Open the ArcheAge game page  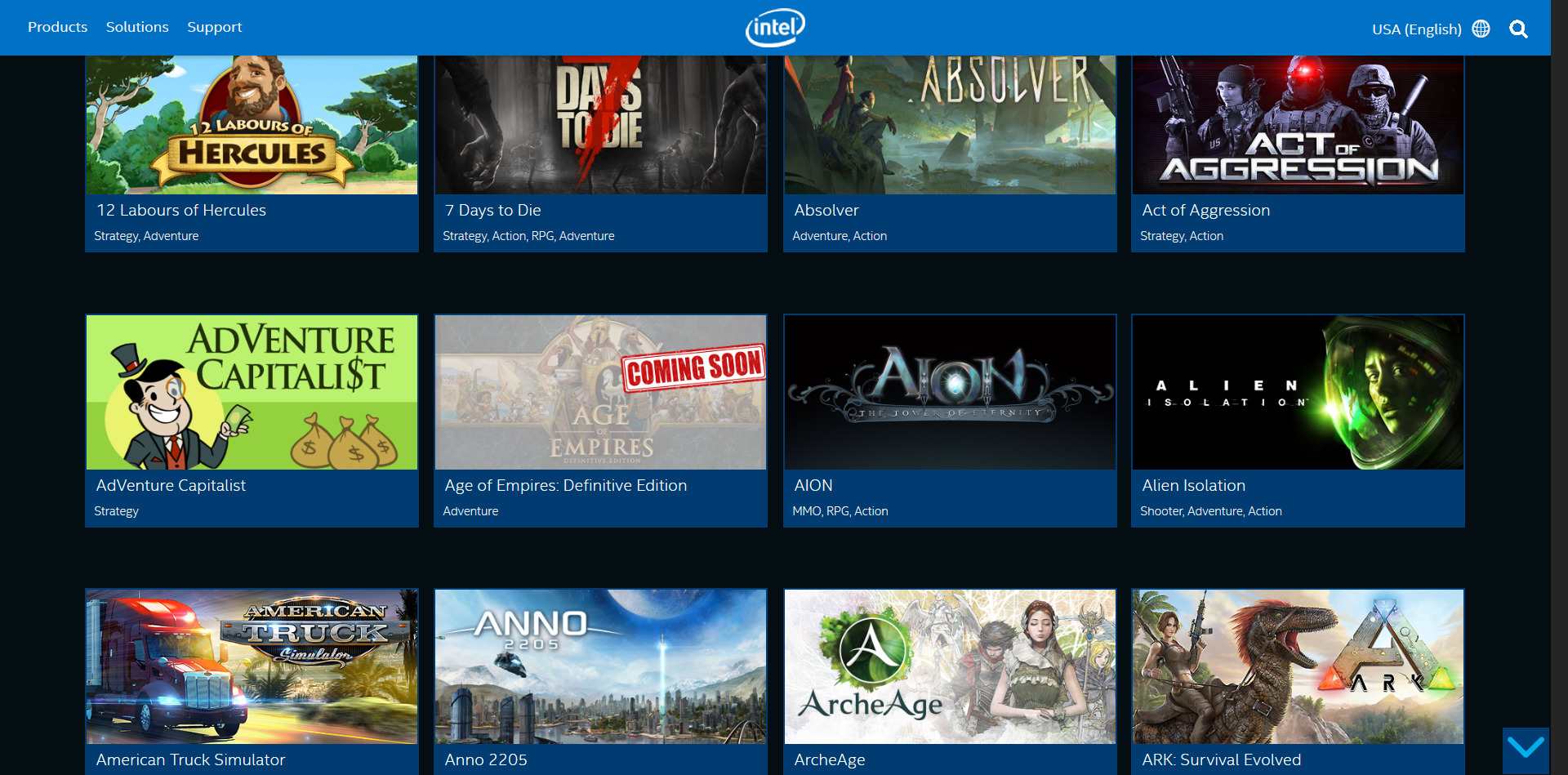[x=949, y=666]
